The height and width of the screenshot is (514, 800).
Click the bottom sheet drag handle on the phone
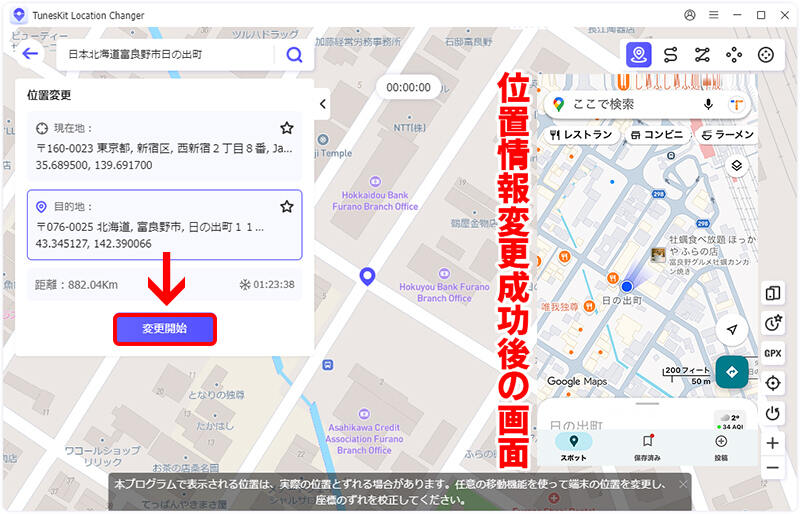pos(647,404)
